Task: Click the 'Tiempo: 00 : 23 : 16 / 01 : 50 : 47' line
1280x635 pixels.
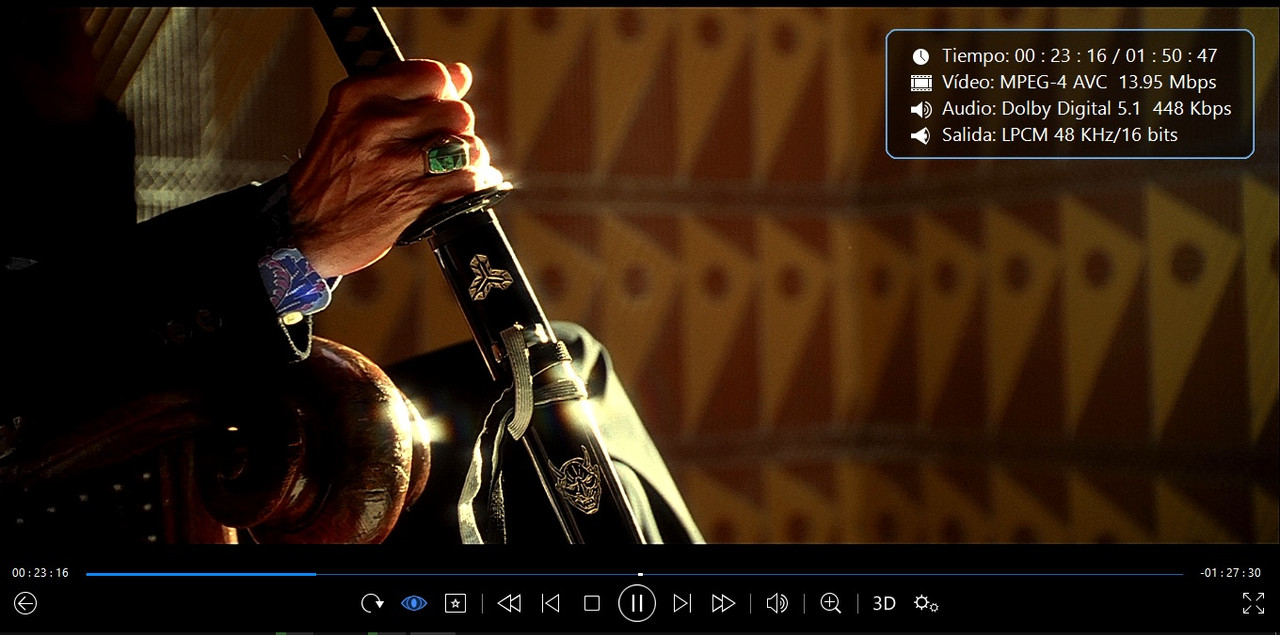Action: (1079, 56)
